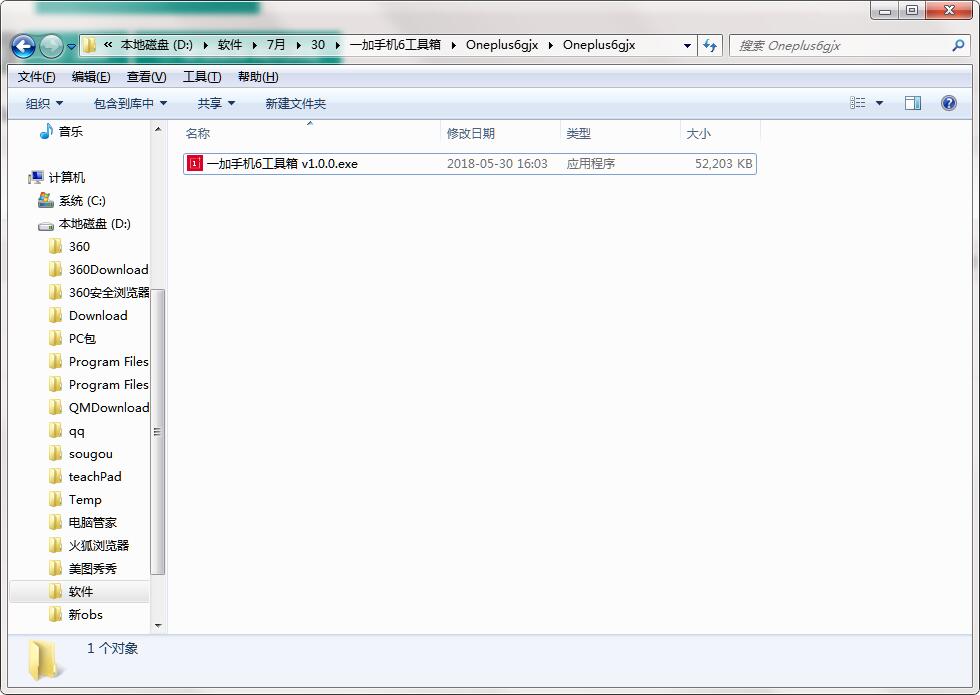
Task: Open the 编辑(E) menu
Action: (91, 77)
